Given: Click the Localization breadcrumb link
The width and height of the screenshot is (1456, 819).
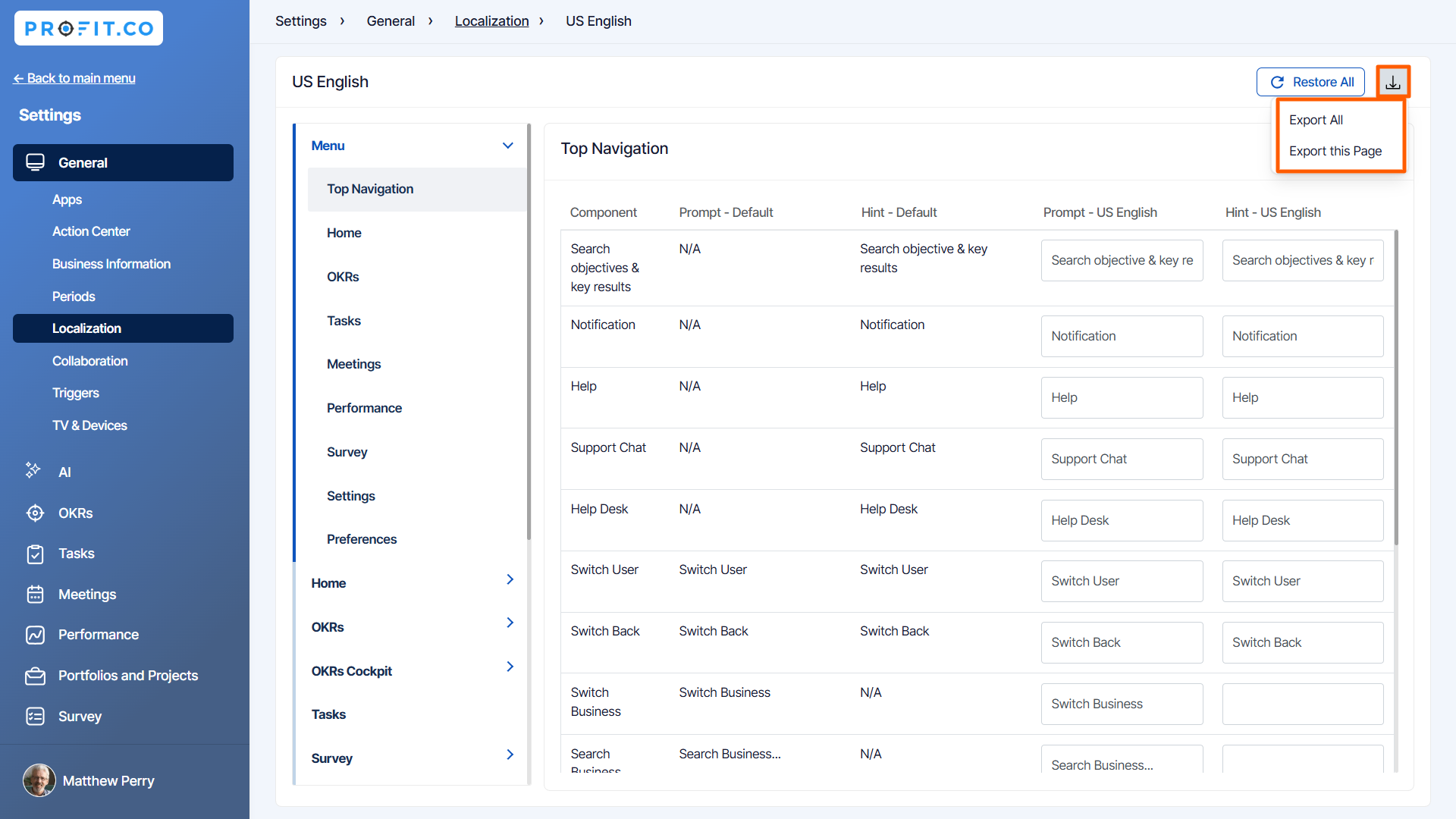Looking at the screenshot, I should (x=491, y=21).
